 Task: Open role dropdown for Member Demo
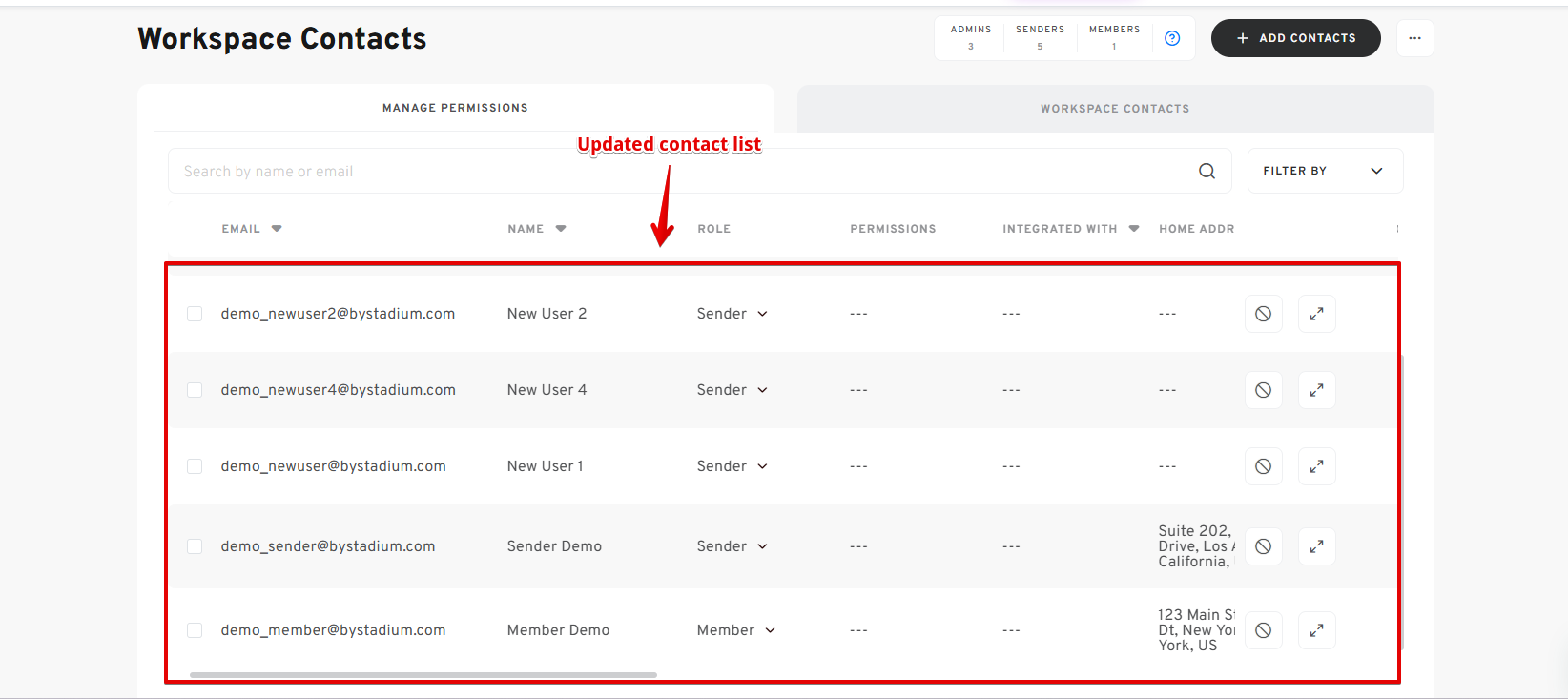click(735, 630)
